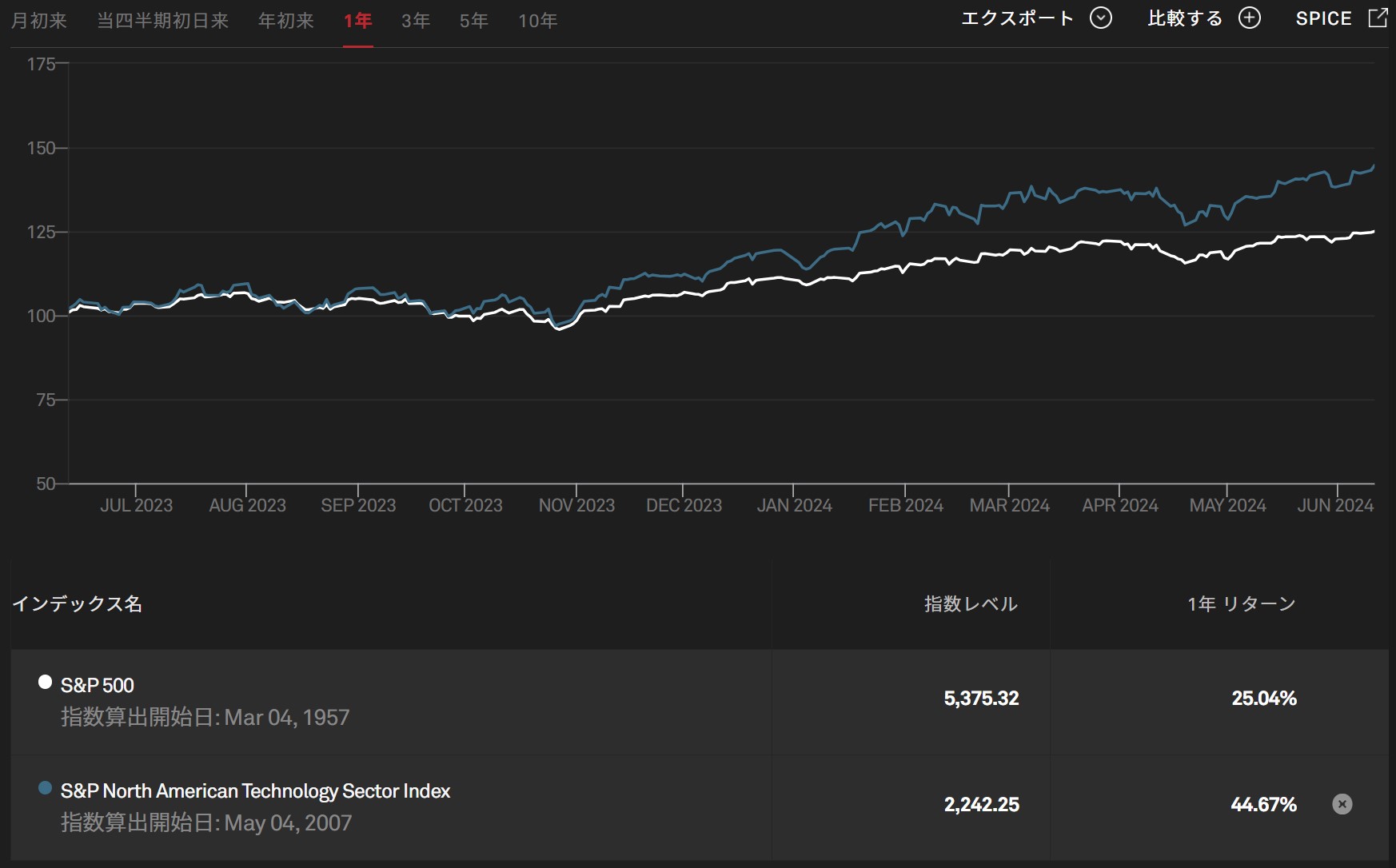Click the DEC 2023 axis label
This screenshot has width=1396, height=868.
point(684,506)
